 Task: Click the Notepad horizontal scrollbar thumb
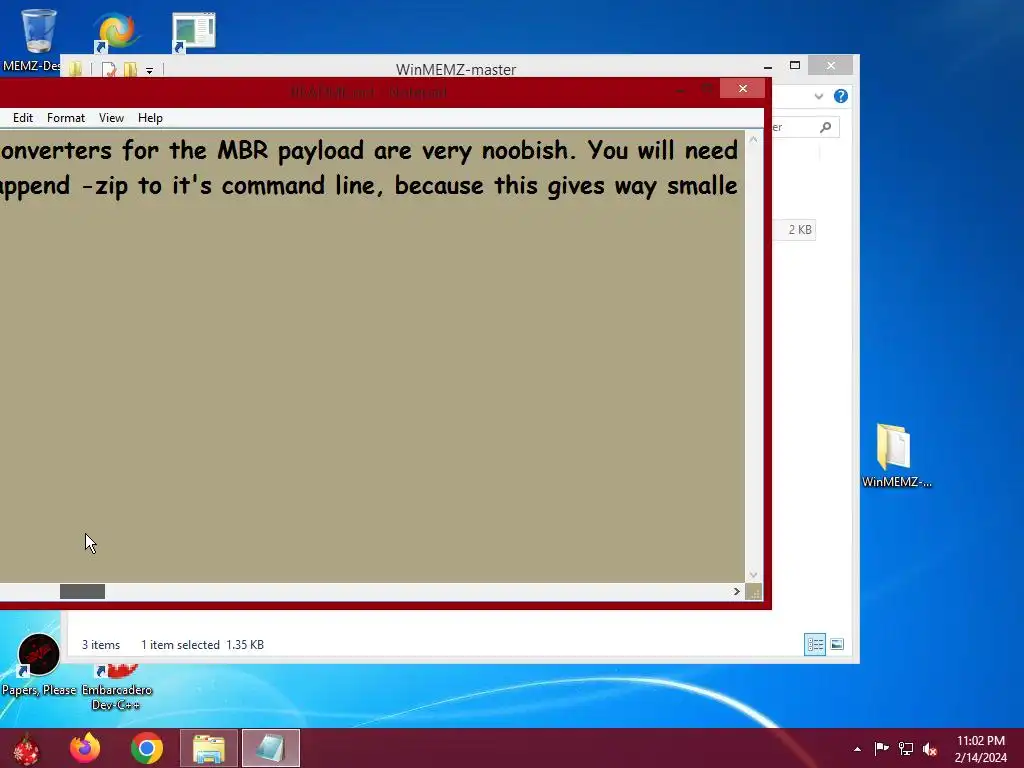[82, 592]
